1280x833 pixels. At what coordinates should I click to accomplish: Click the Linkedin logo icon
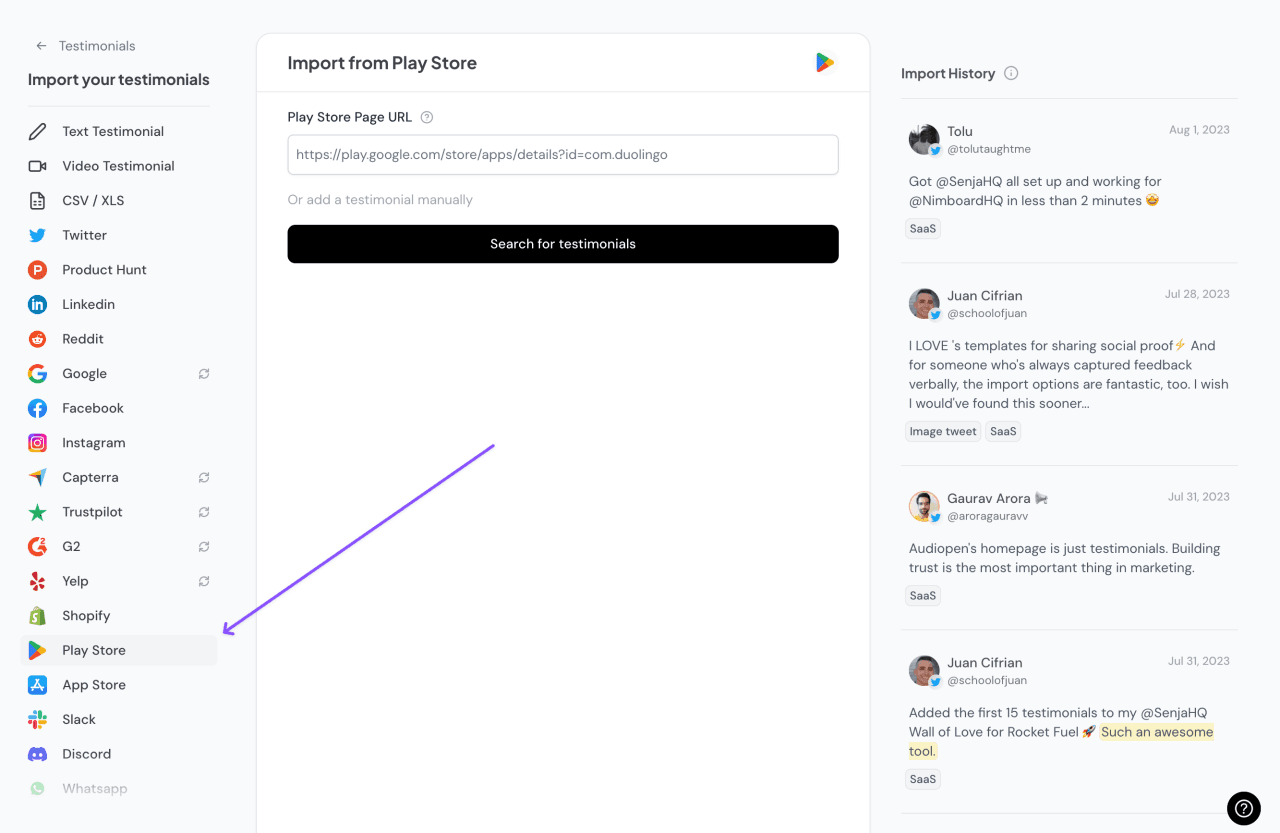[37, 304]
